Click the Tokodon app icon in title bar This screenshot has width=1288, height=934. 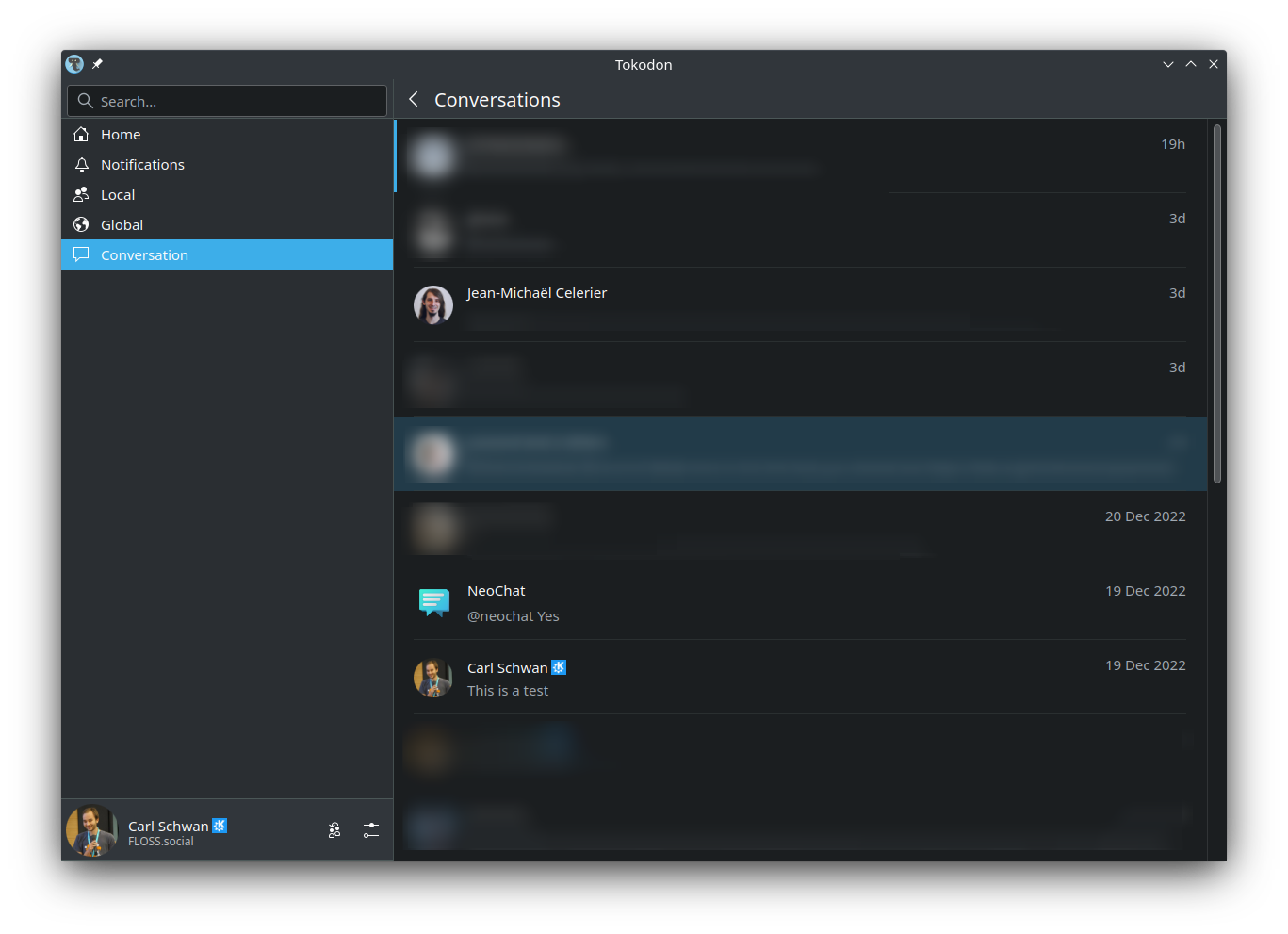pos(74,64)
